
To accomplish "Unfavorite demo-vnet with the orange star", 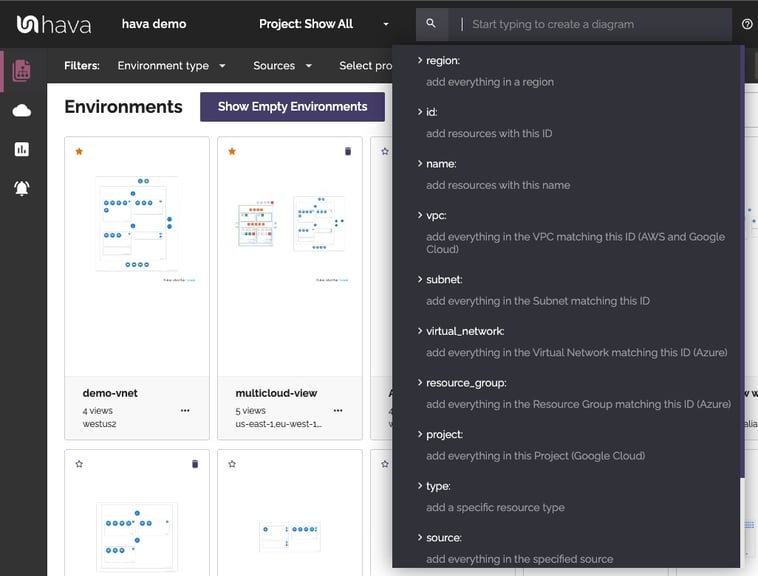I will pos(79,151).
